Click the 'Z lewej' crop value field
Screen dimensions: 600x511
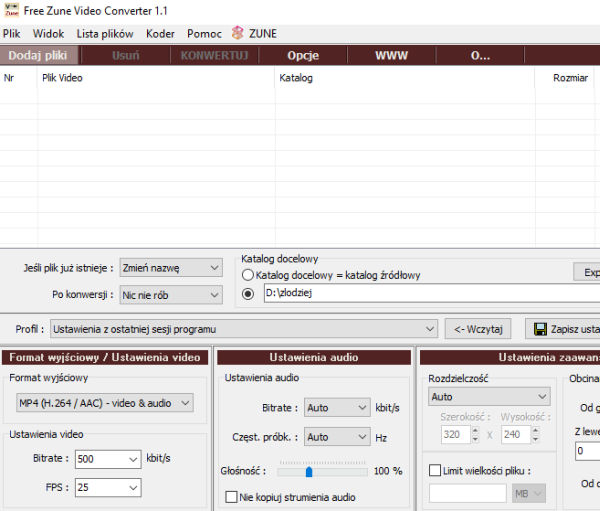point(587,451)
